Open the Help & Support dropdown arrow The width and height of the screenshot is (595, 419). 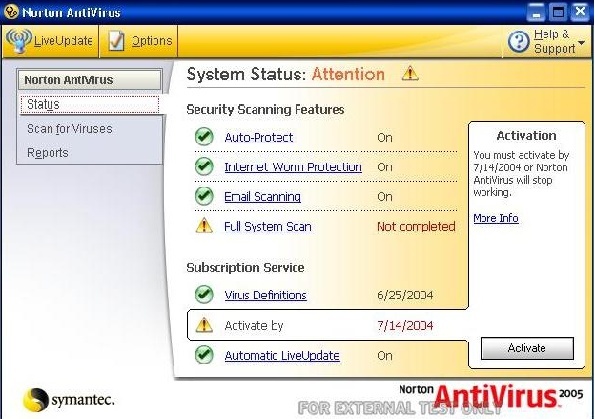[x=581, y=42]
